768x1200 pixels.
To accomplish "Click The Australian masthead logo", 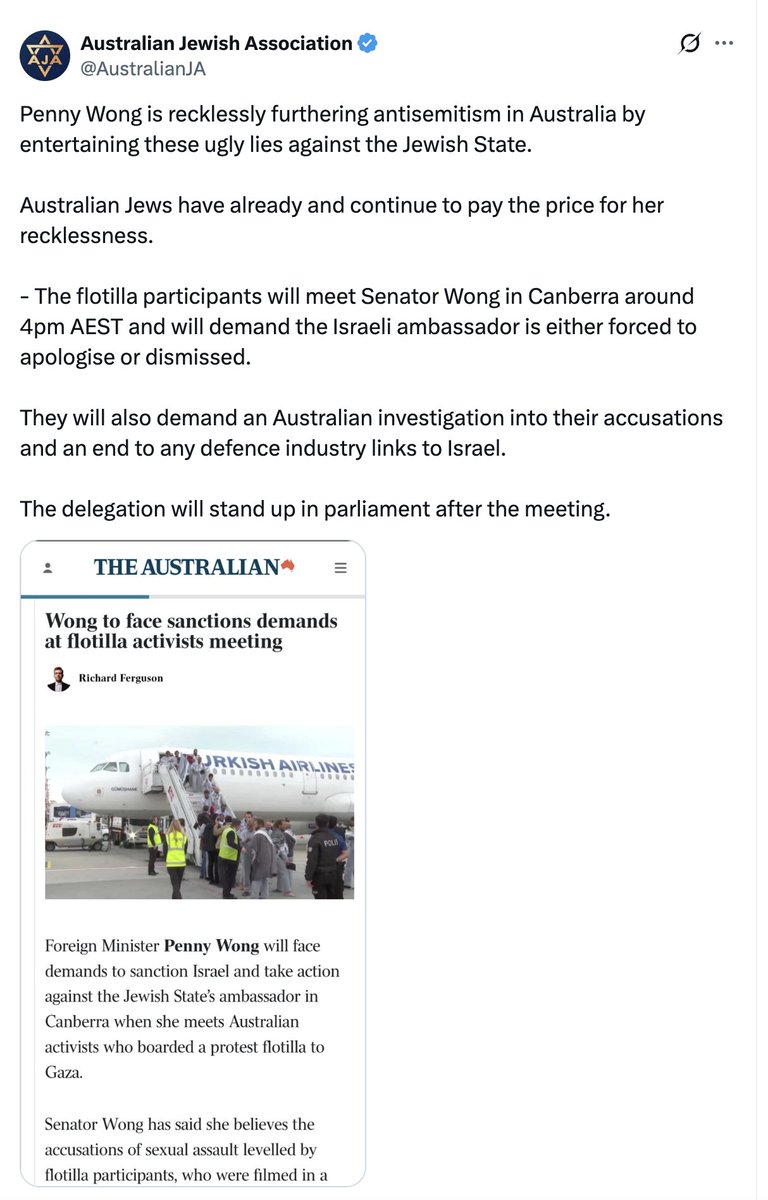I will [x=186, y=567].
